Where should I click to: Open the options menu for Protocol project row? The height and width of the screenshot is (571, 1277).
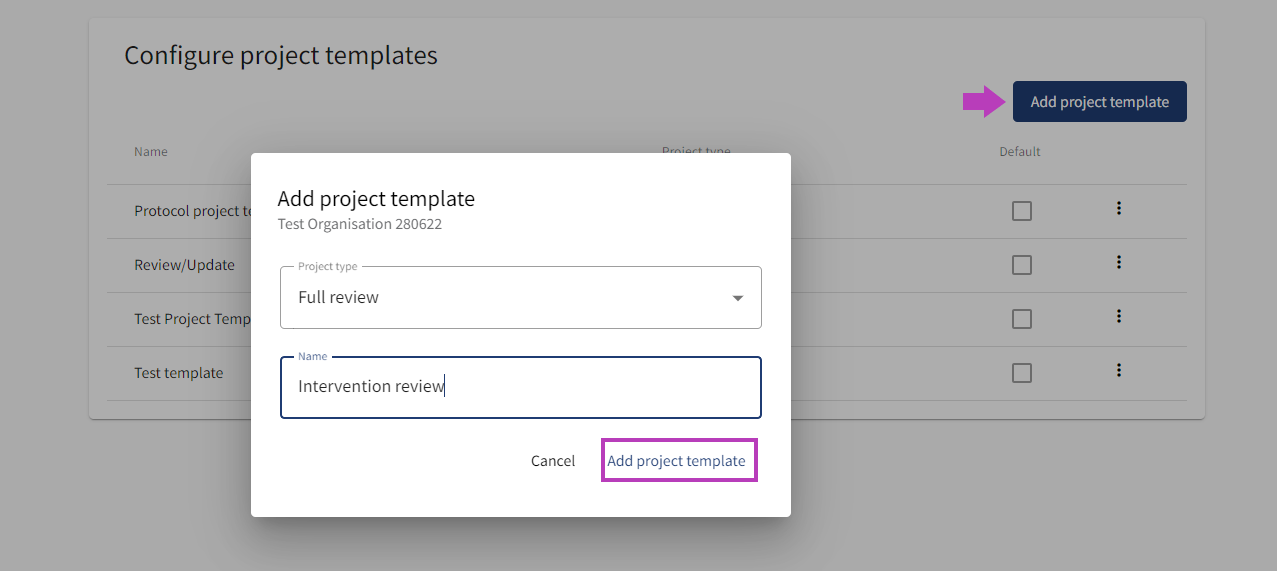(x=1119, y=208)
